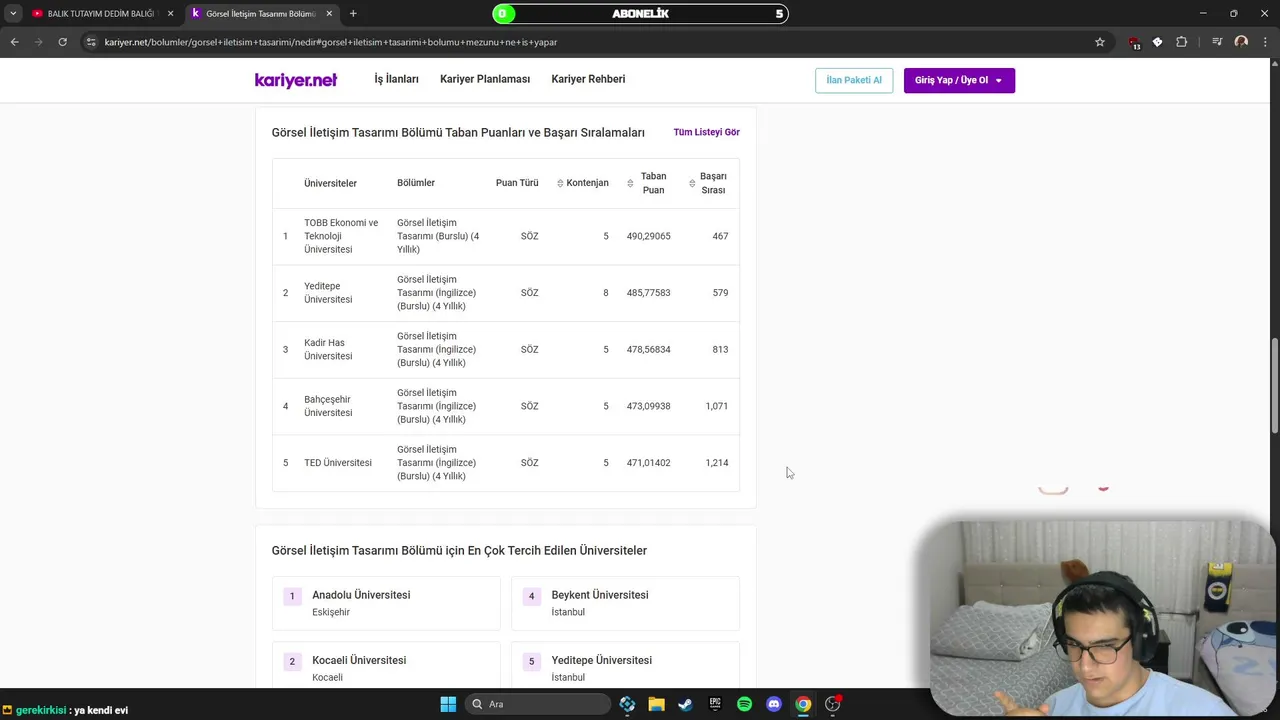Open the Chrome three-dot menu
Viewport: 1280px width, 720px height.
tap(1265, 42)
